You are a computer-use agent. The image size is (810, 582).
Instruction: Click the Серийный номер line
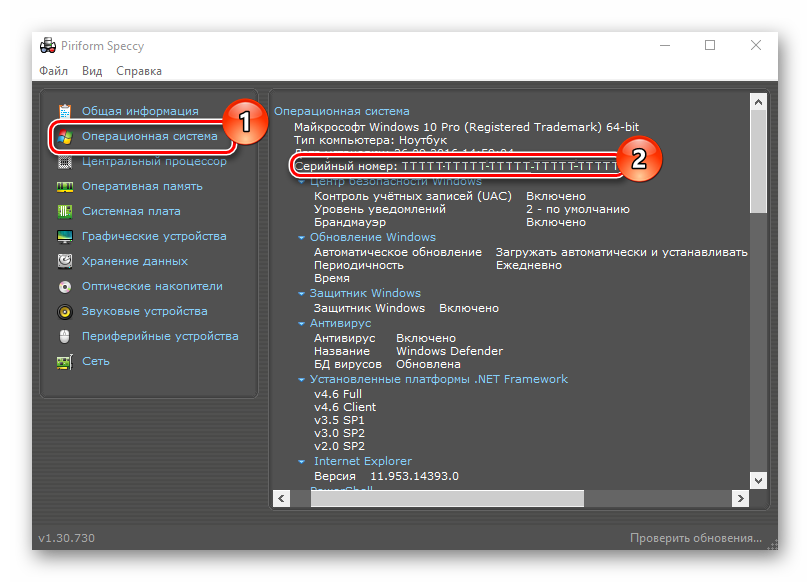[456, 166]
